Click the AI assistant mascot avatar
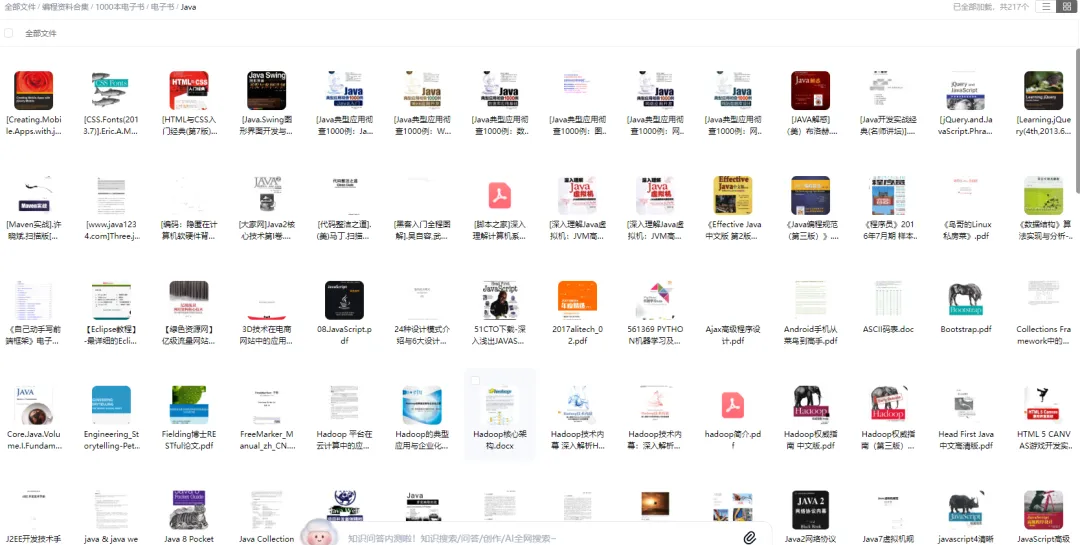 (318, 532)
